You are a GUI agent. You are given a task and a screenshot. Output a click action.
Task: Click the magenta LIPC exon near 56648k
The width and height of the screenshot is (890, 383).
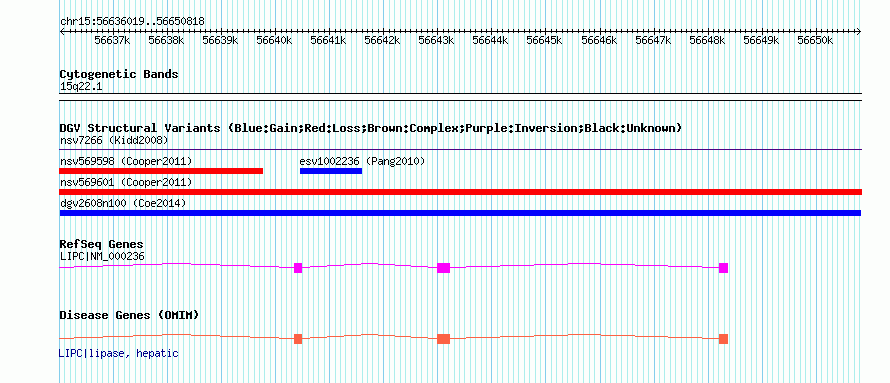[x=723, y=268]
